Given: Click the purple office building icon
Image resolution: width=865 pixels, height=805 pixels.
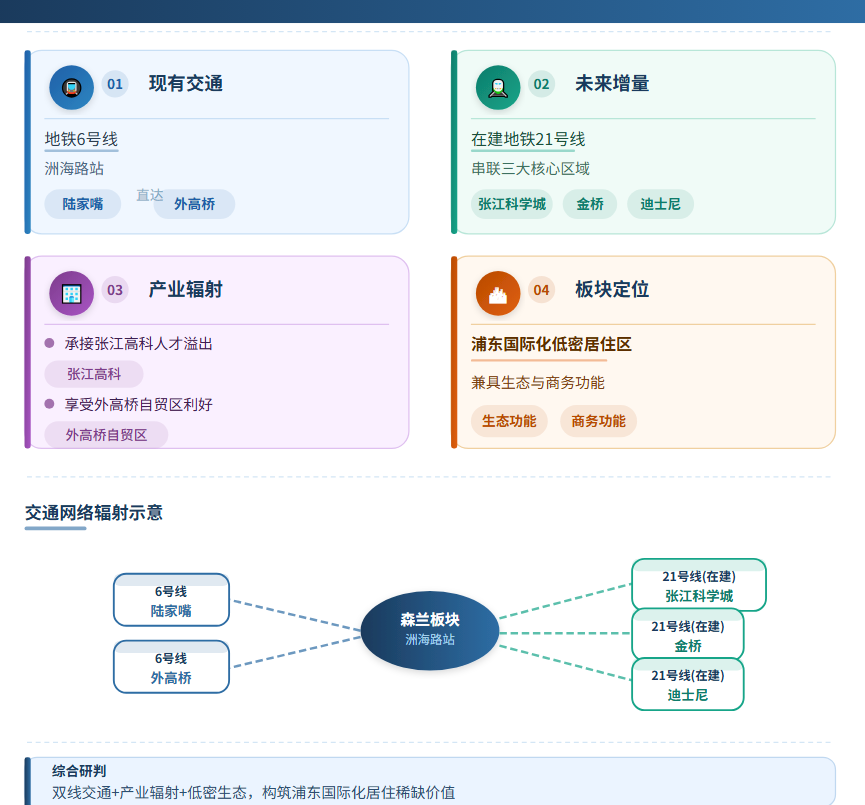Looking at the screenshot, I should coord(72,294).
